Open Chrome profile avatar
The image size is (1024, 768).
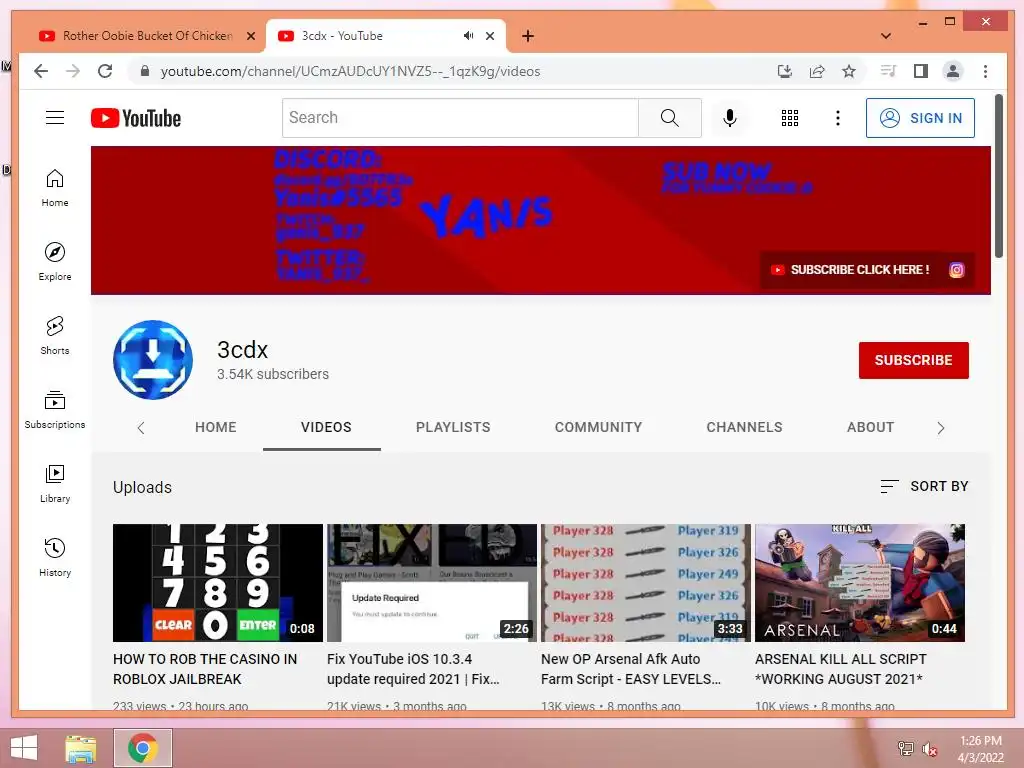pos(953,71)
